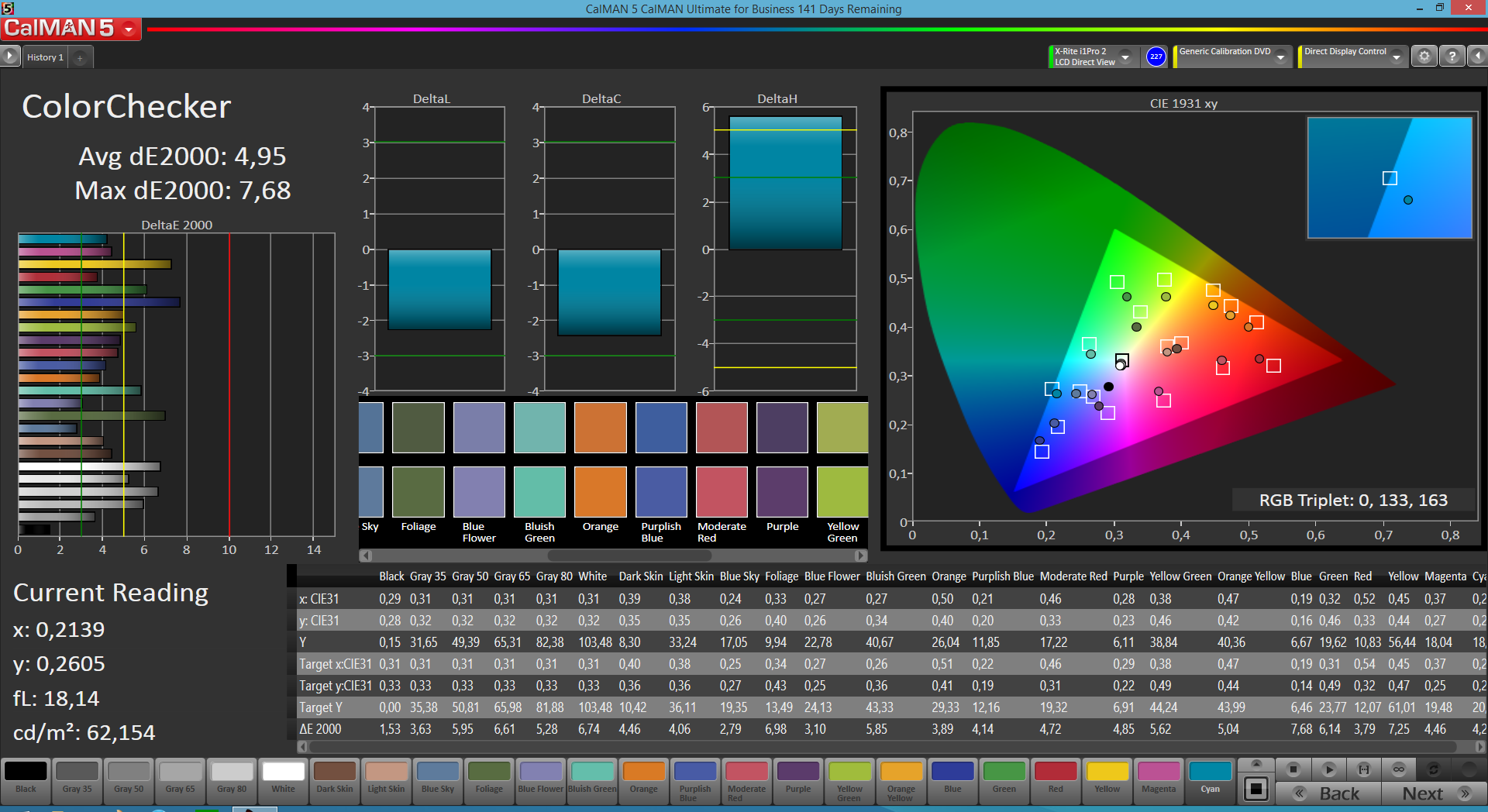This screenshot has height=812, width=1488.
Task: Click the Bluish Green swatch comparison tile
Action: 539,491
